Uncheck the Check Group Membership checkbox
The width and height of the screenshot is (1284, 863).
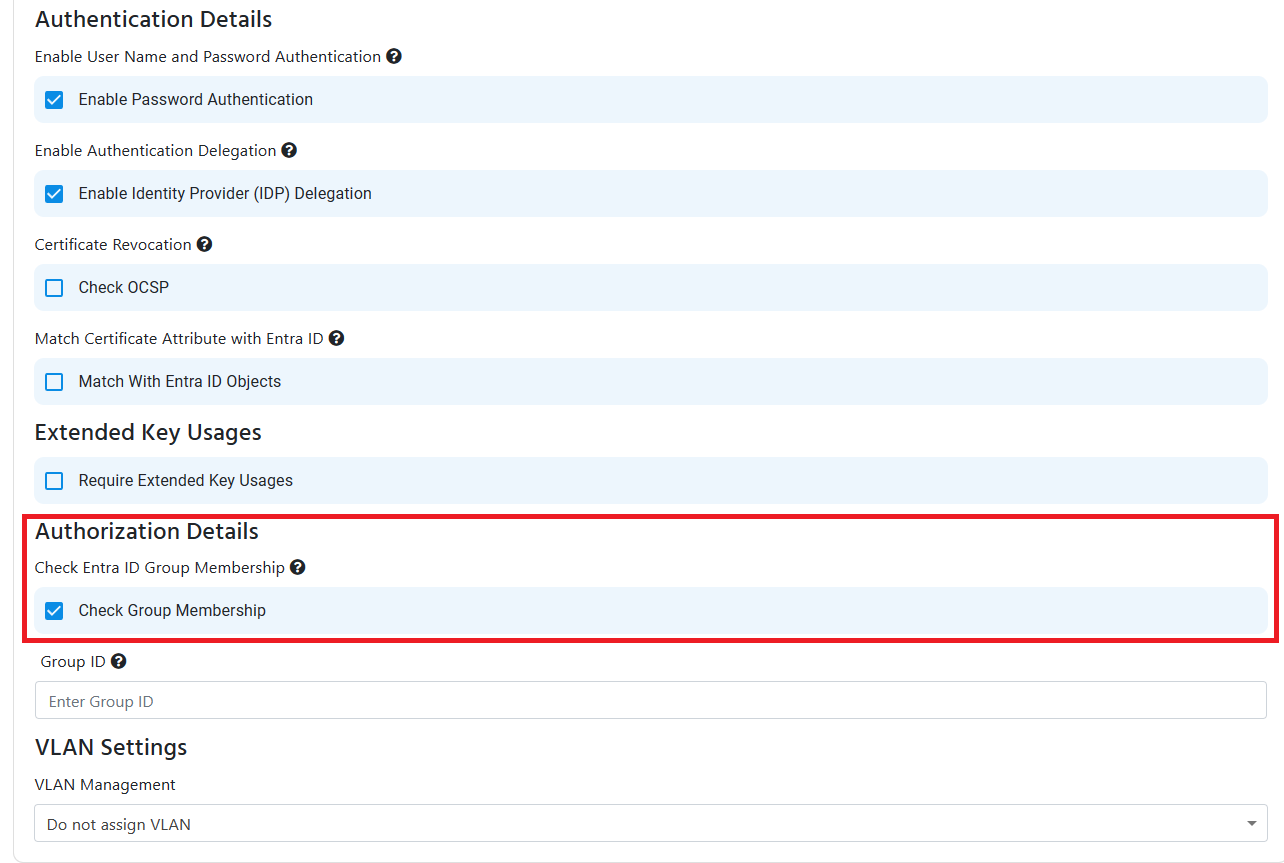tap(54, 611)
